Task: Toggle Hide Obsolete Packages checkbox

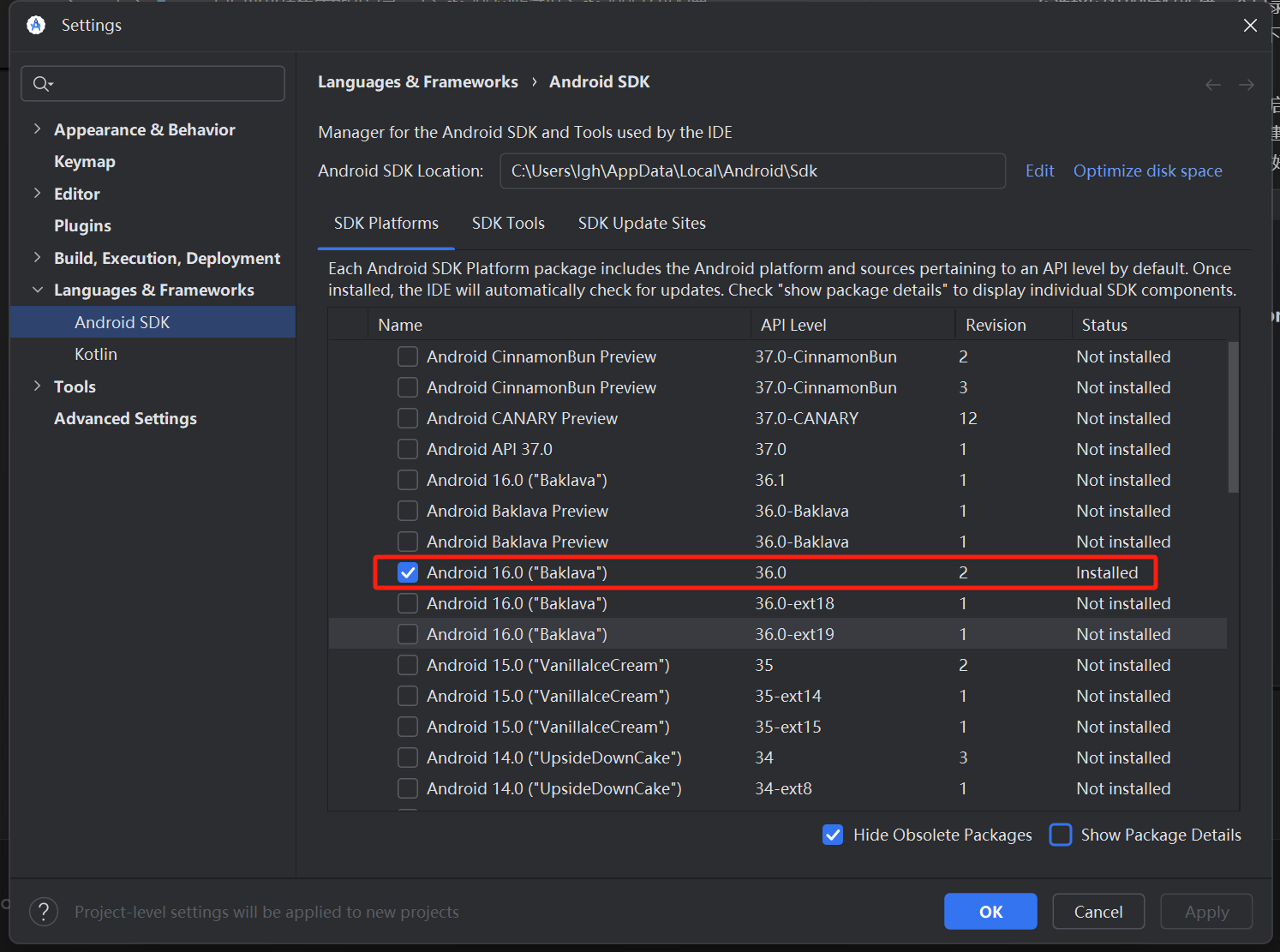Action: 833,835
